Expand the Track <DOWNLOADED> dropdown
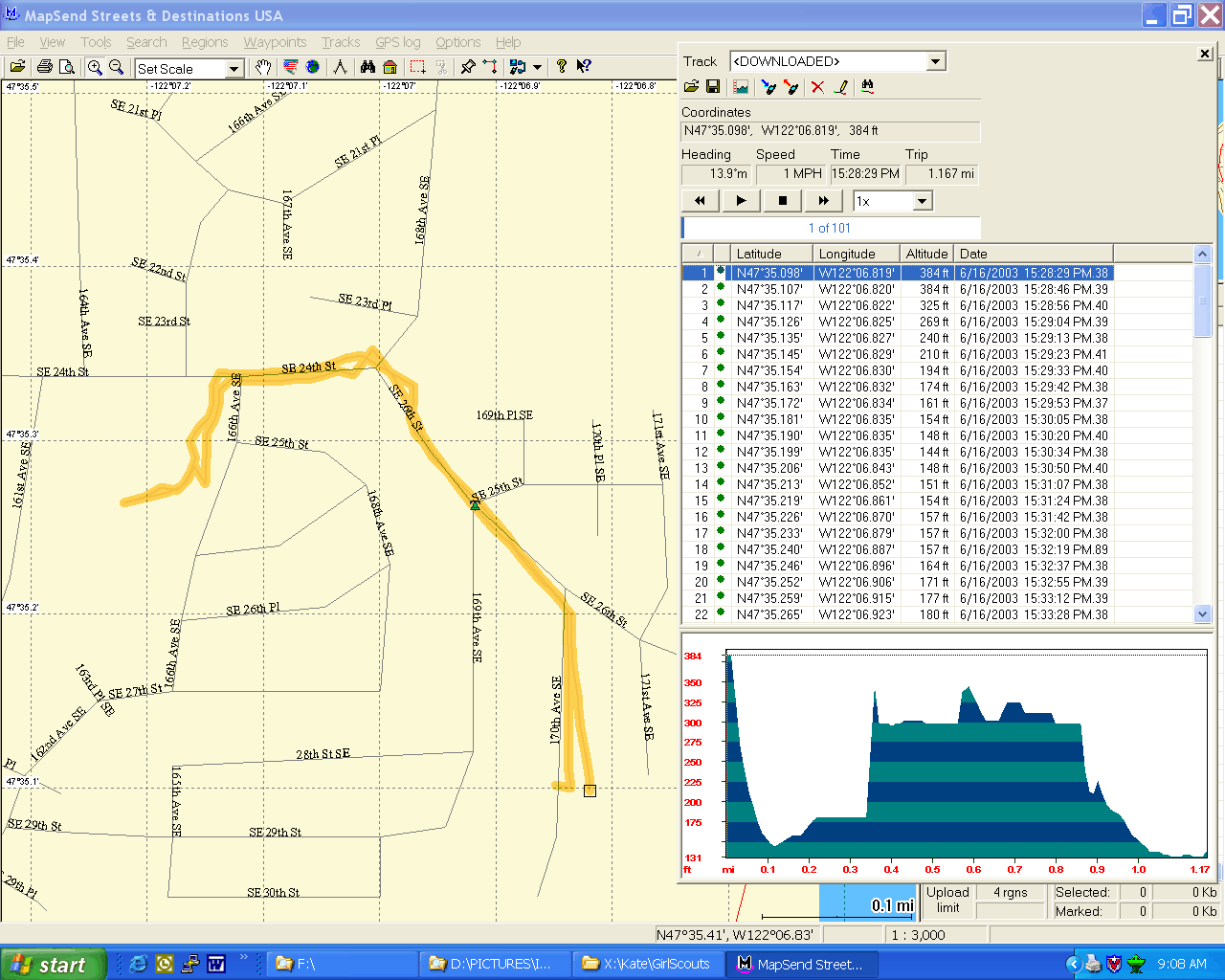Screen dimensions: 1225x980 [935, 61]
